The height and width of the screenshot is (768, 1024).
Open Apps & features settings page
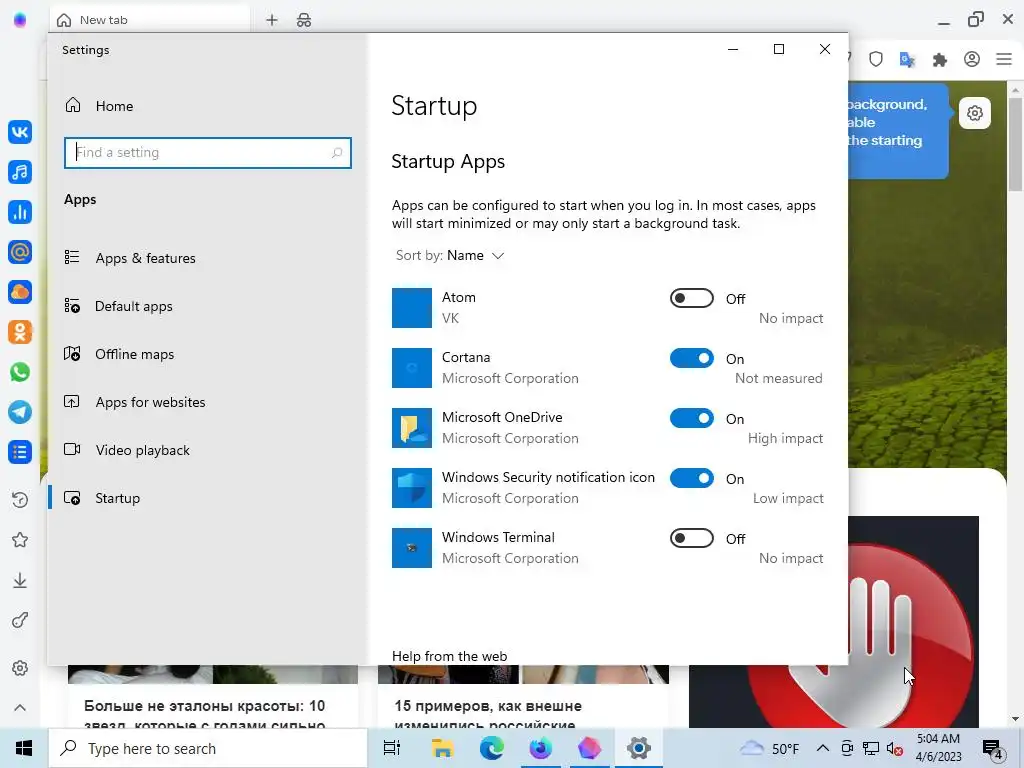click(x=208, y=258)
